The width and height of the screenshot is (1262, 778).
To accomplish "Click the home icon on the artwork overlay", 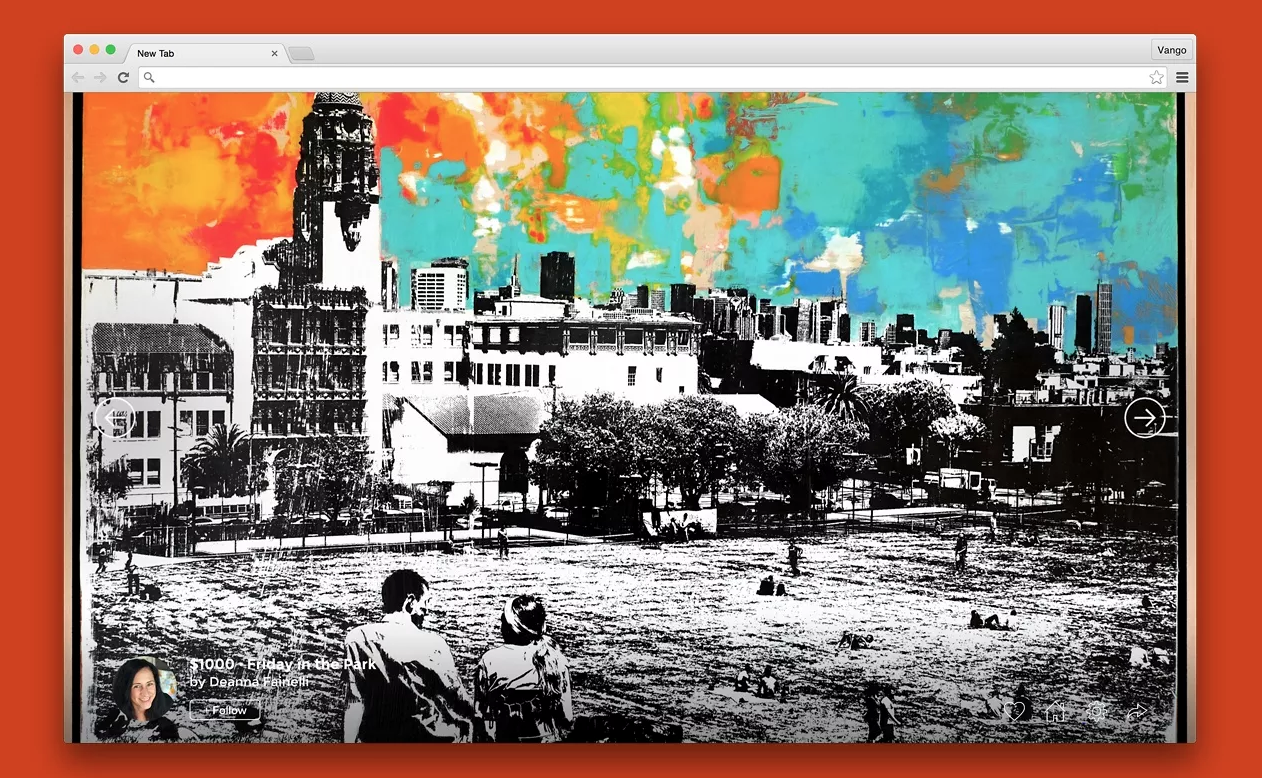I will [1055, 712].
